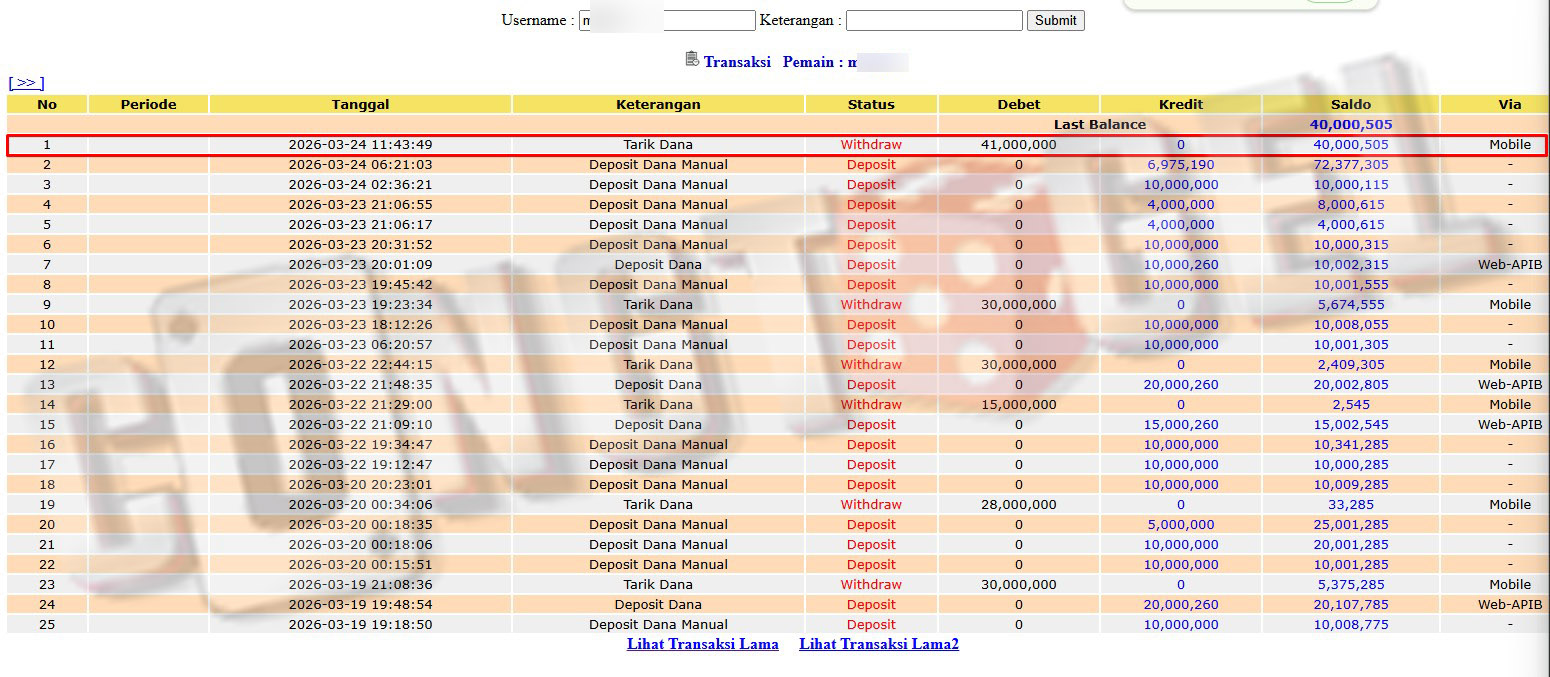Click the No column header

(47, 104)
